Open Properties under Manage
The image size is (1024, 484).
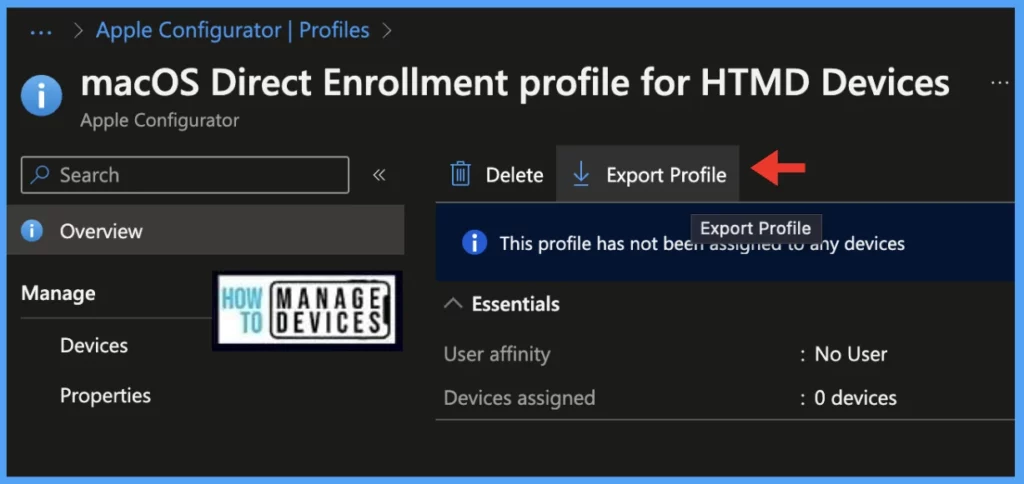pyautogui.click(x=105, y=396)
